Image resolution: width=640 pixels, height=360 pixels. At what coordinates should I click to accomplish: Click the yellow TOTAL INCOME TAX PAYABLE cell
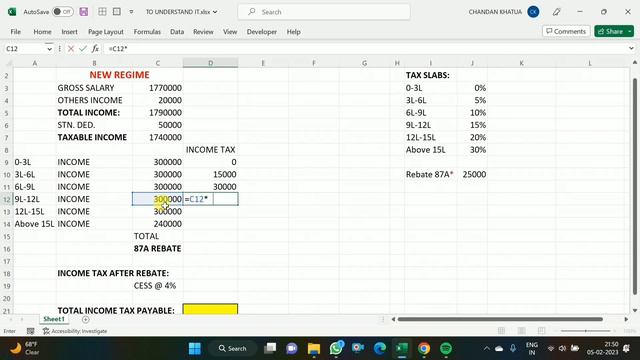tap(211, 309)
